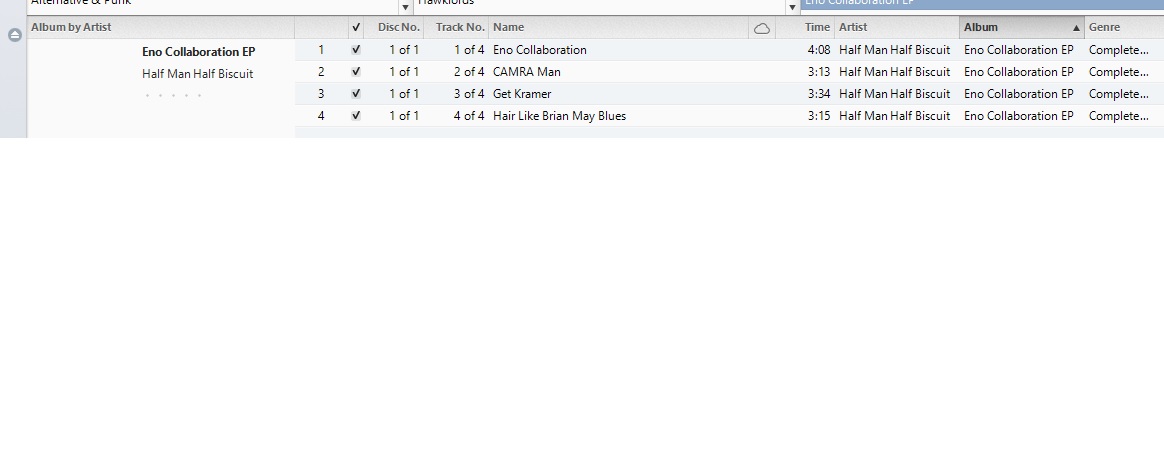Image resolution: width=1164 pixels, height=460 pixels.
Task: Click the sort direction arrow in Album header
Action: point(1076,27)
